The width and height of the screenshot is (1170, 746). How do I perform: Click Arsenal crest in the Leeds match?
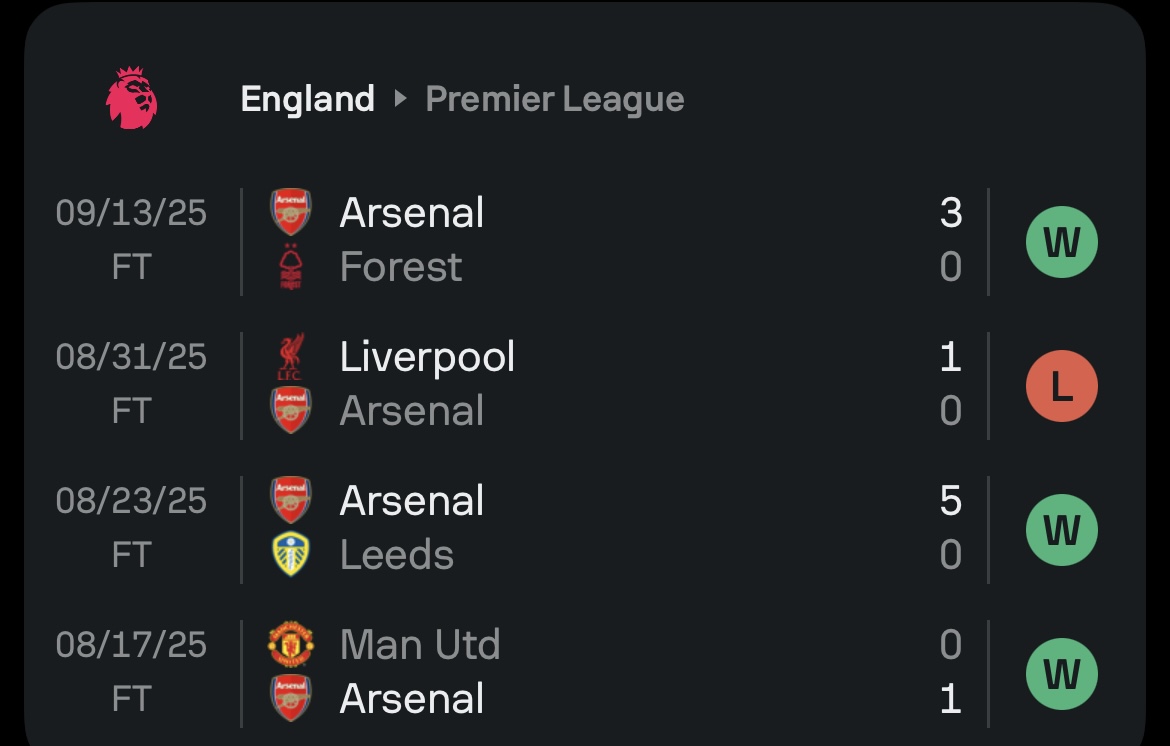(x=291, y=500)
